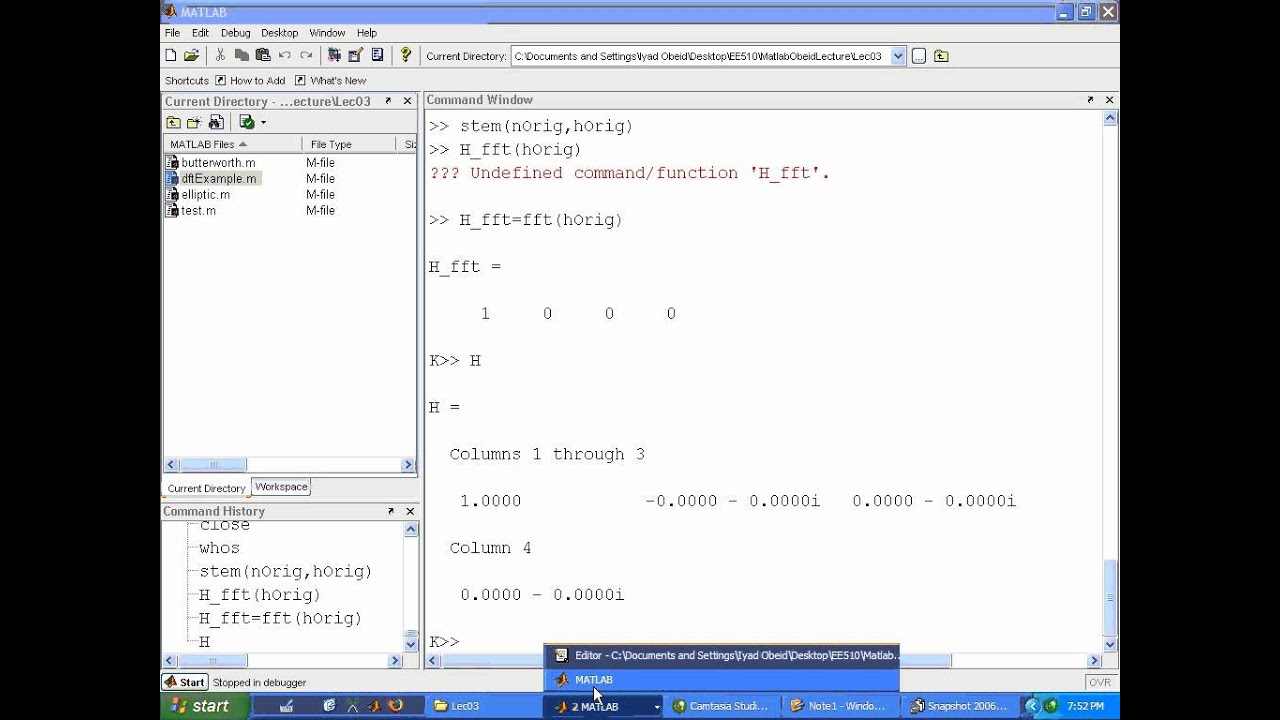
Task: Switch to Note1 window in taskbar
Action: pyautogui.click(x=841, y=706)
